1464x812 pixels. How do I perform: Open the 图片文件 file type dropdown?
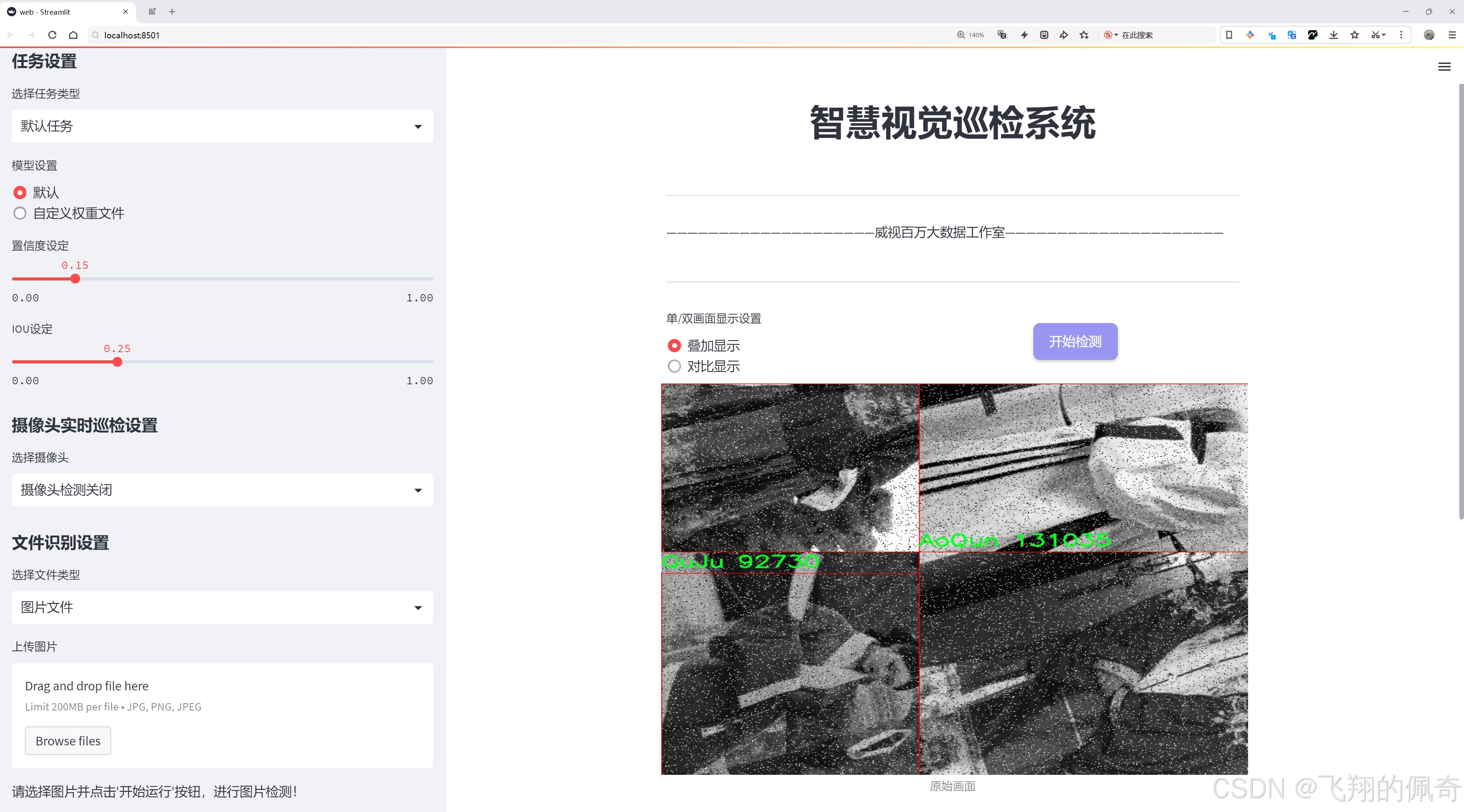coord(222,607)
